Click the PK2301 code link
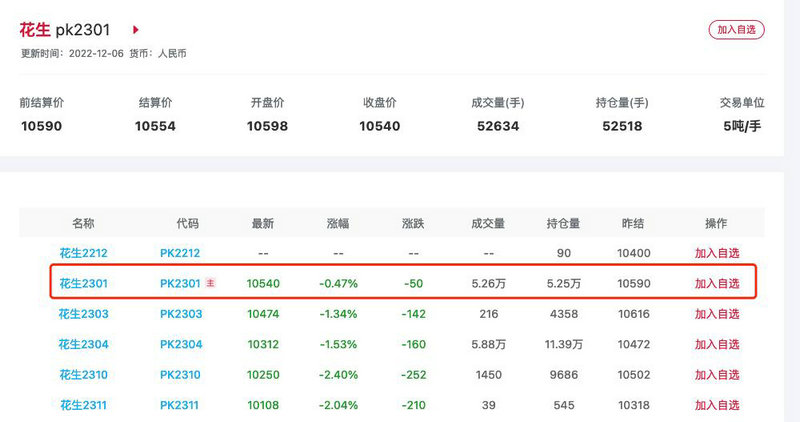This screenshot has width=800, height=422. (180, 283)
